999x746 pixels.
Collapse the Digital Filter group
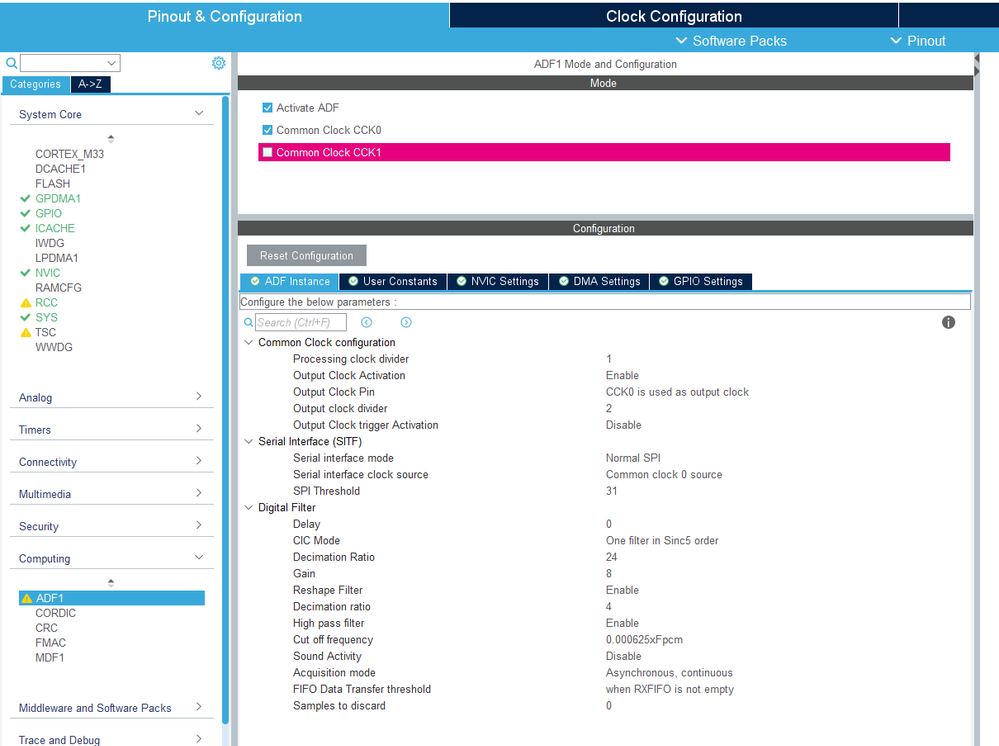coord(248,508)
